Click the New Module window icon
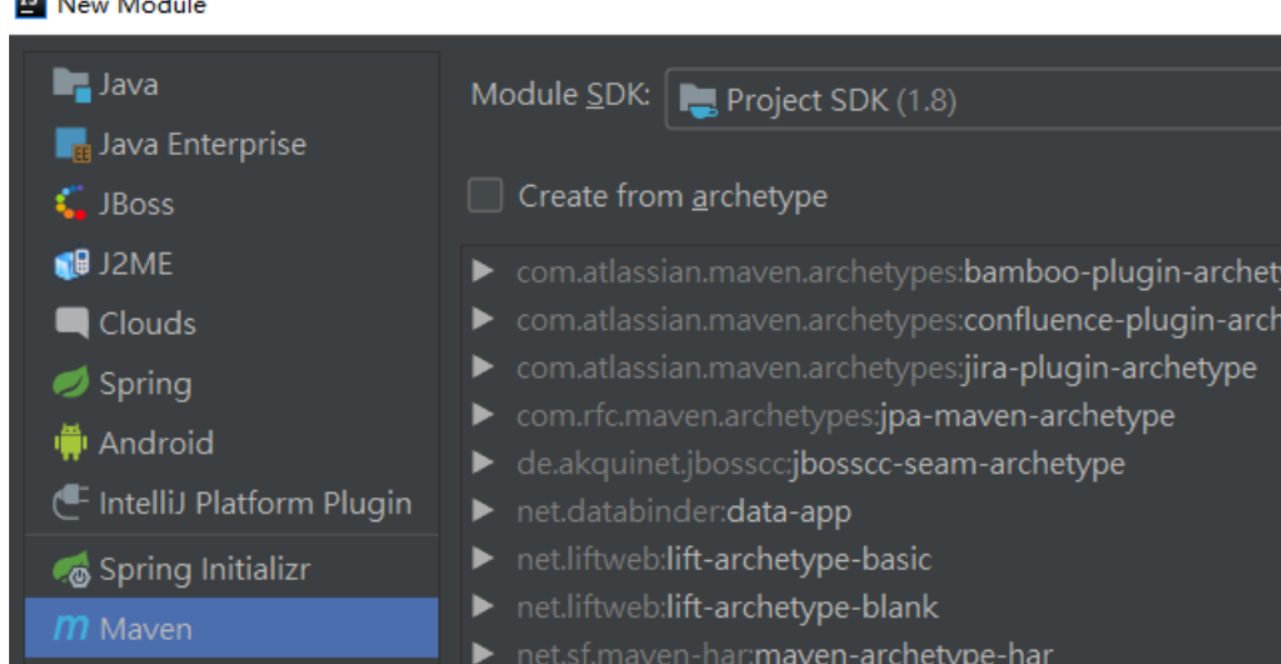The image size is (1281, 664). click(x=32, y=6)
